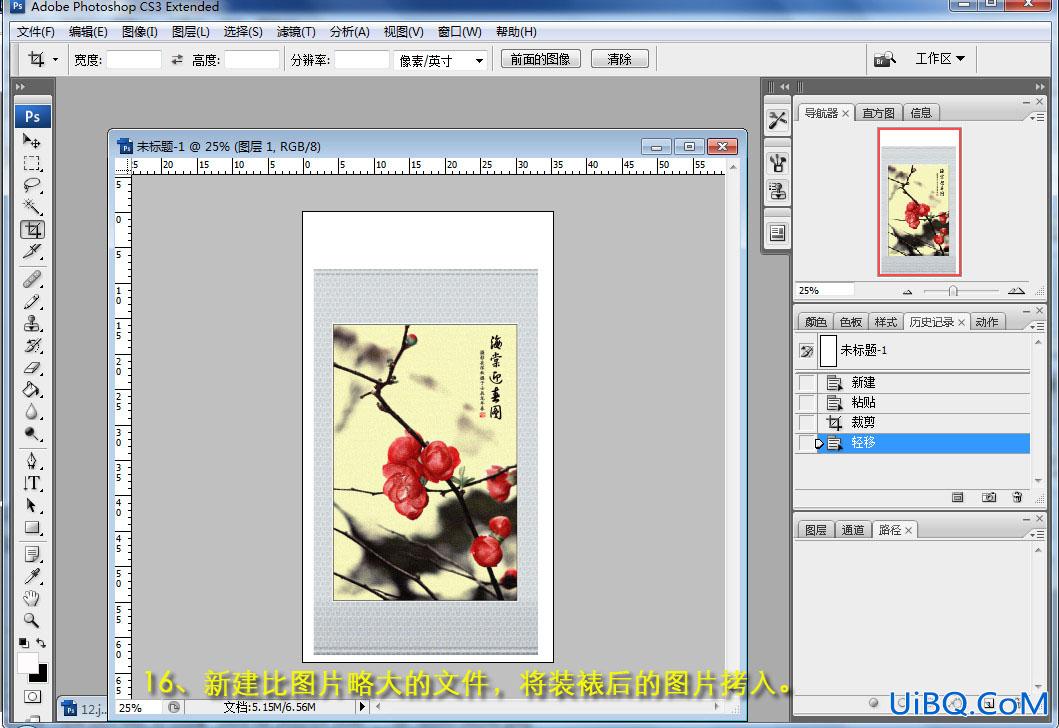Open the 窗口(W) menu
The width and height of the screenshot is (1059, 728).
point(459,32)
